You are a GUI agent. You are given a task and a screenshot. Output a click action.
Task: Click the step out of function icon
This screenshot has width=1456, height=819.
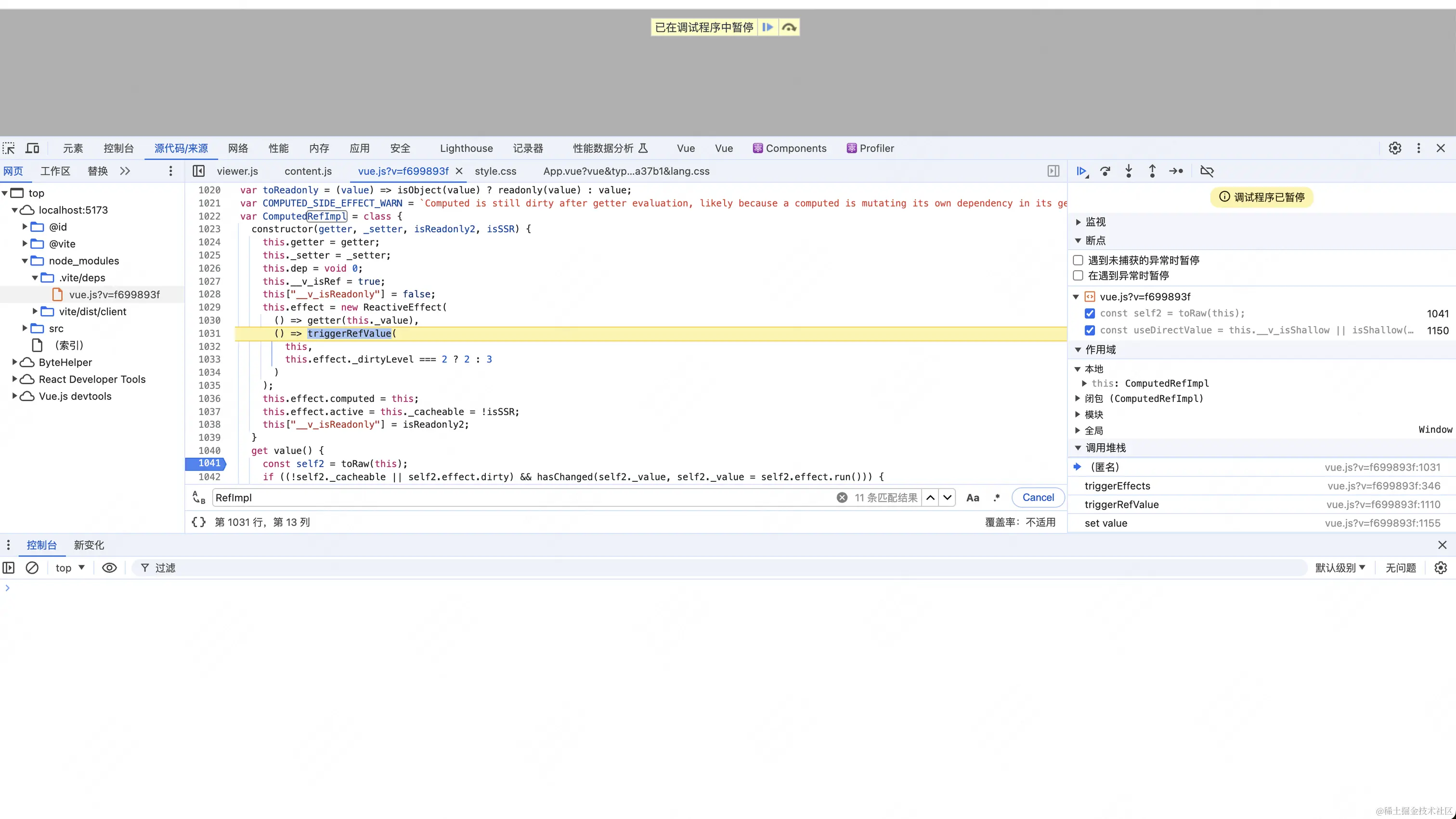(1152, 171)
